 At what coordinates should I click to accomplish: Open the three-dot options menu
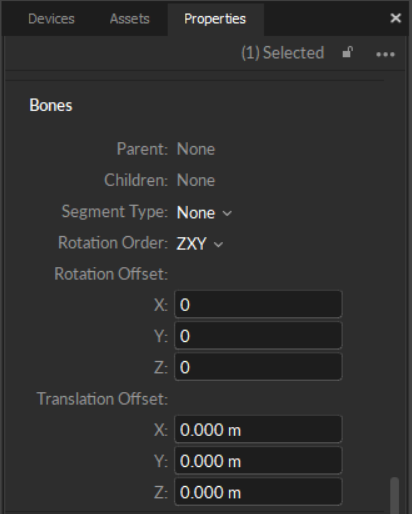[385, 54]
